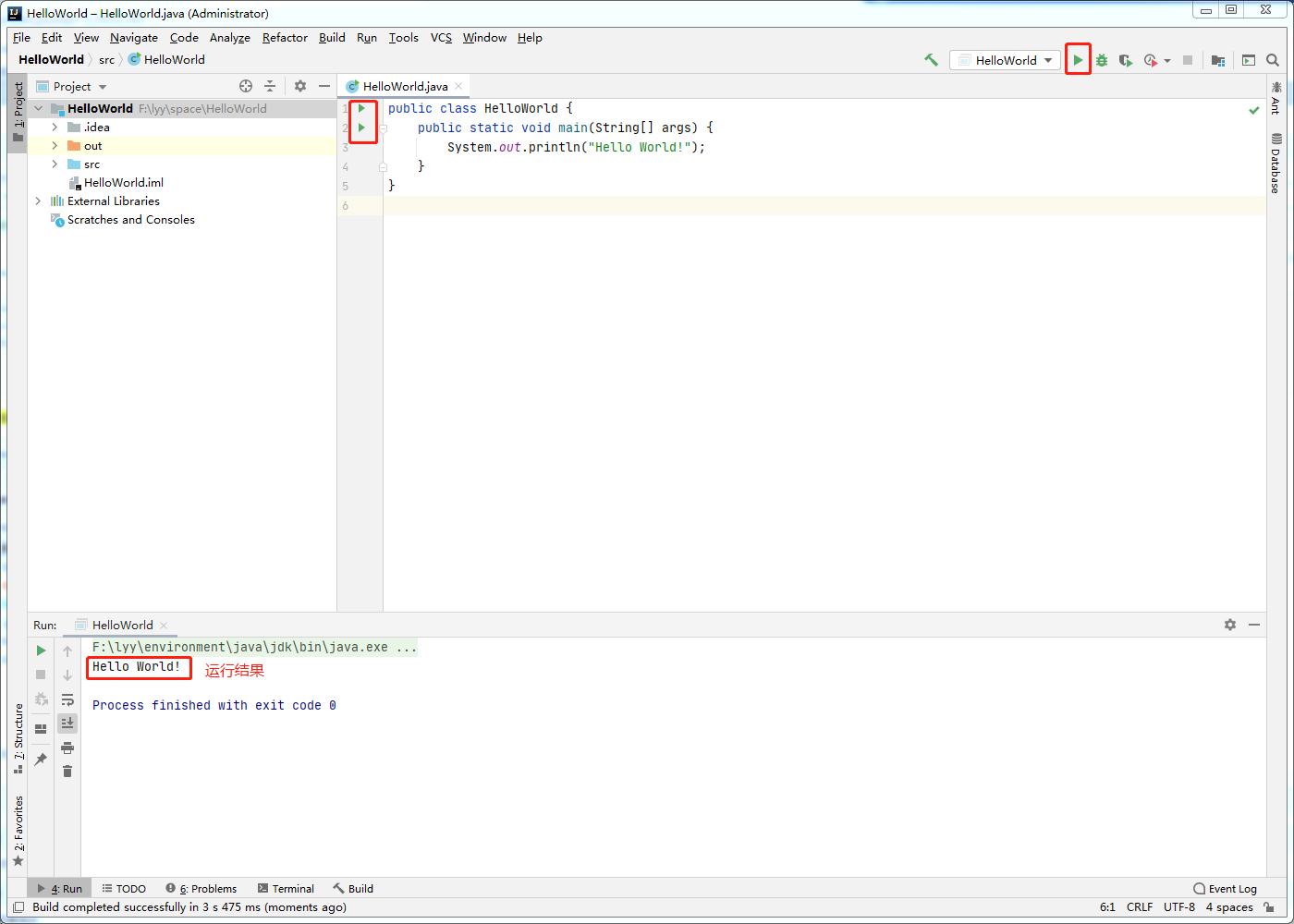Image resolution: width=1294 pixels, height=924 pixels.
Task: Collapse all nodes in Project panel
Action: coord(270,86)
